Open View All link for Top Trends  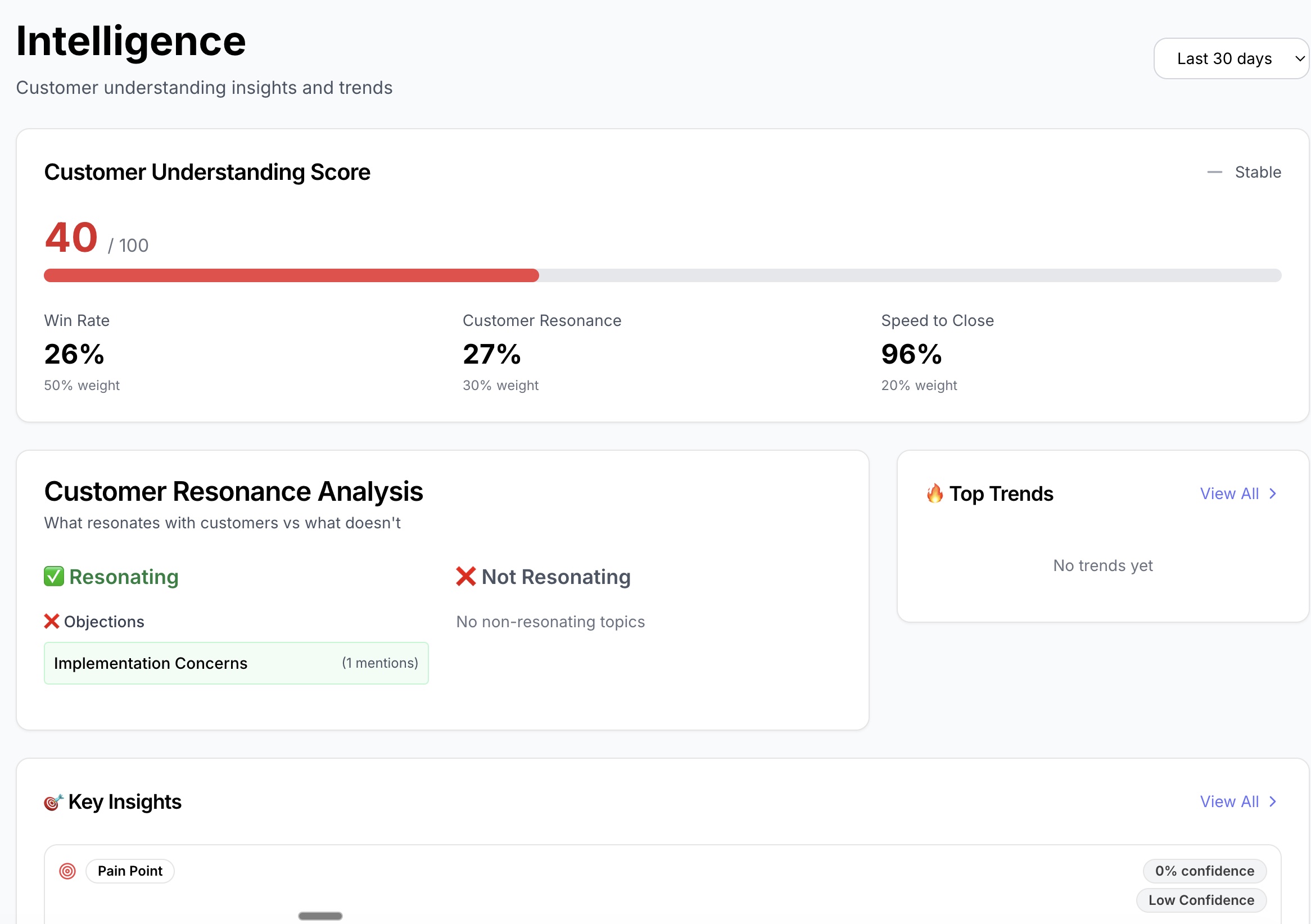tap(1229, 493)
